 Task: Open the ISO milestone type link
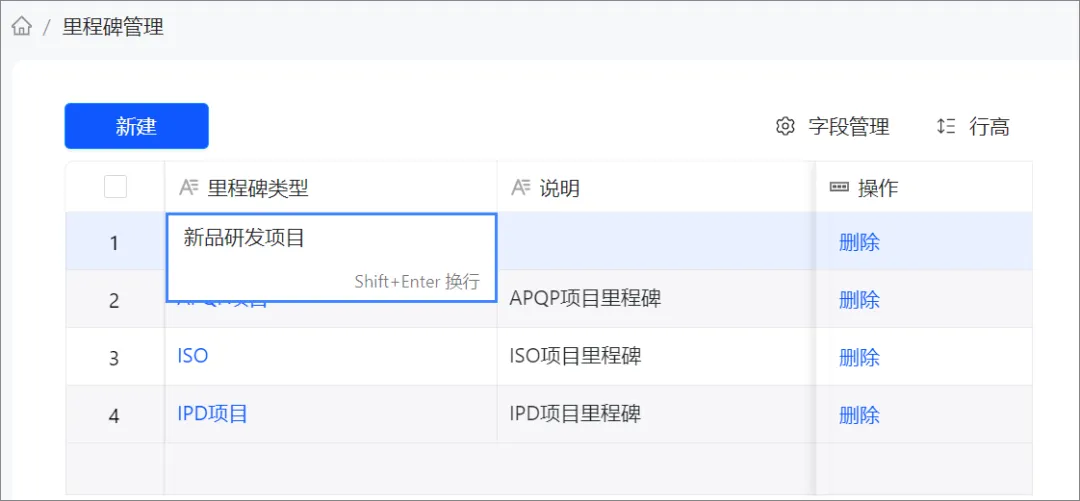(x=193, y=356)
